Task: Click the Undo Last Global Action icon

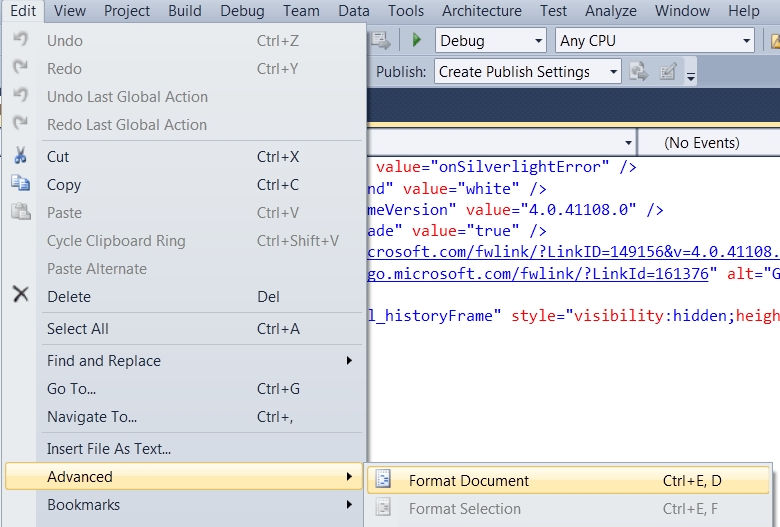Action: click(x=20, y=95)
